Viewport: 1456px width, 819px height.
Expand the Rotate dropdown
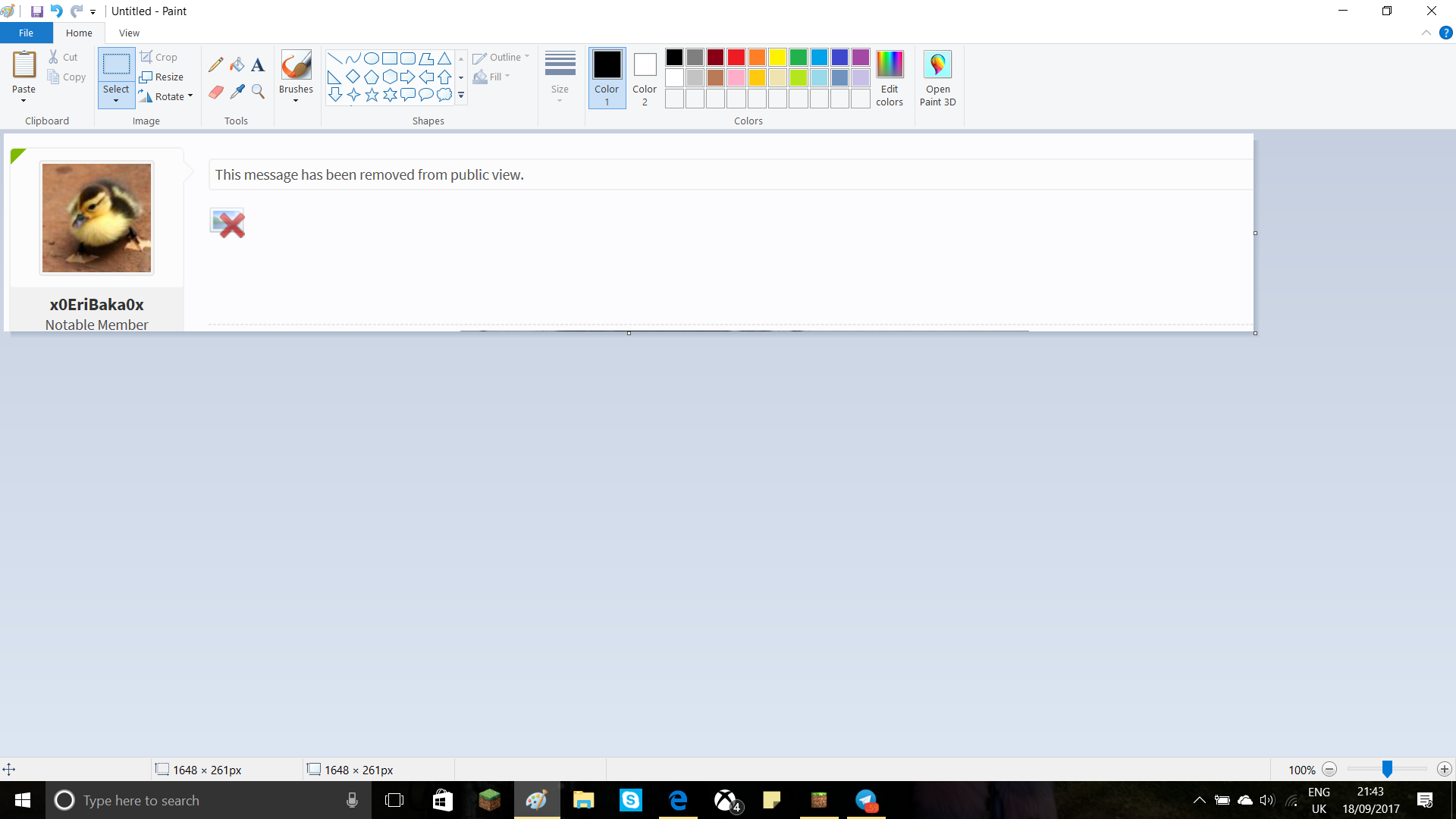(190, 96)
